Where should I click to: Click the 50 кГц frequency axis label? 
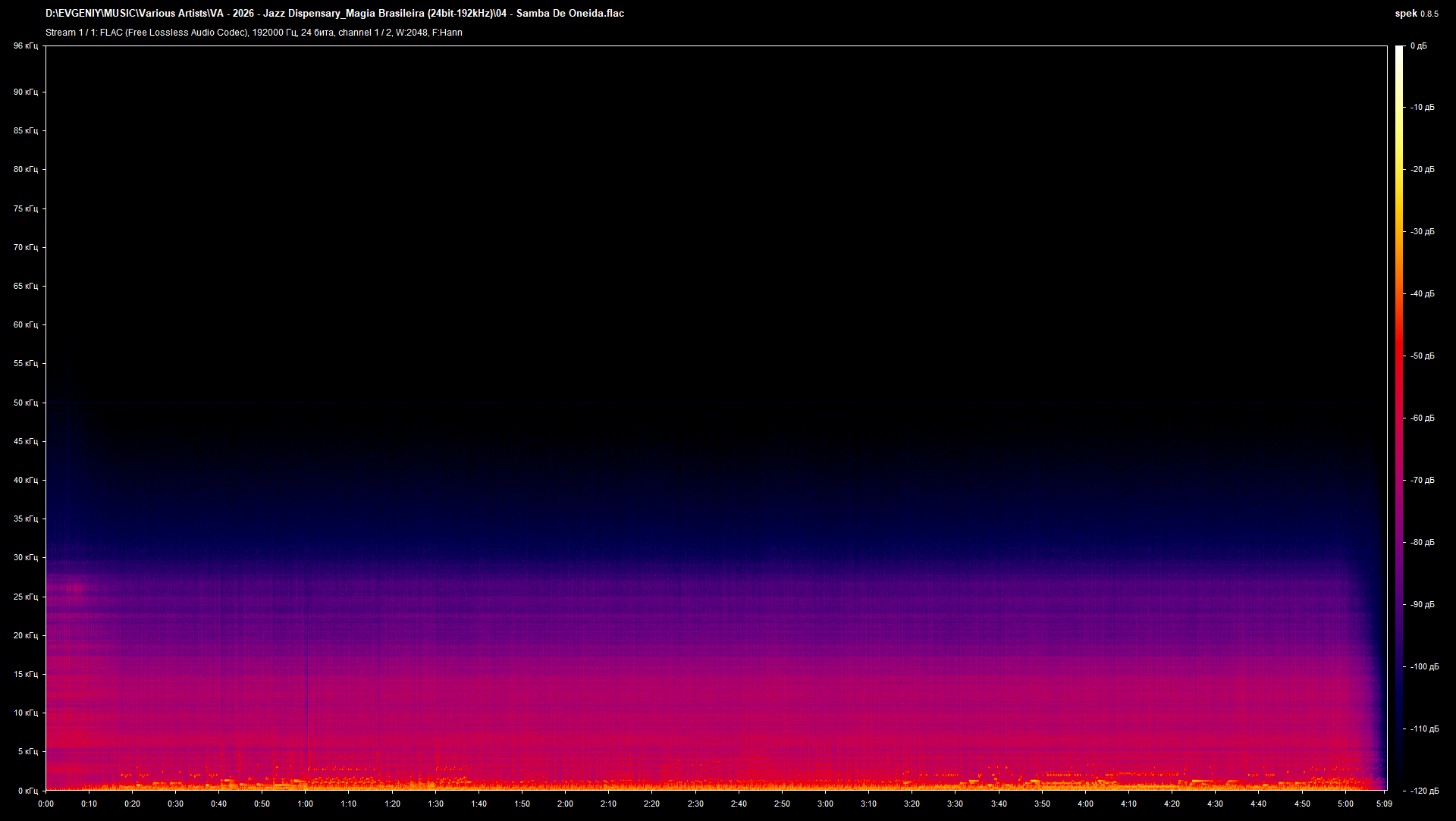(25, 403)
